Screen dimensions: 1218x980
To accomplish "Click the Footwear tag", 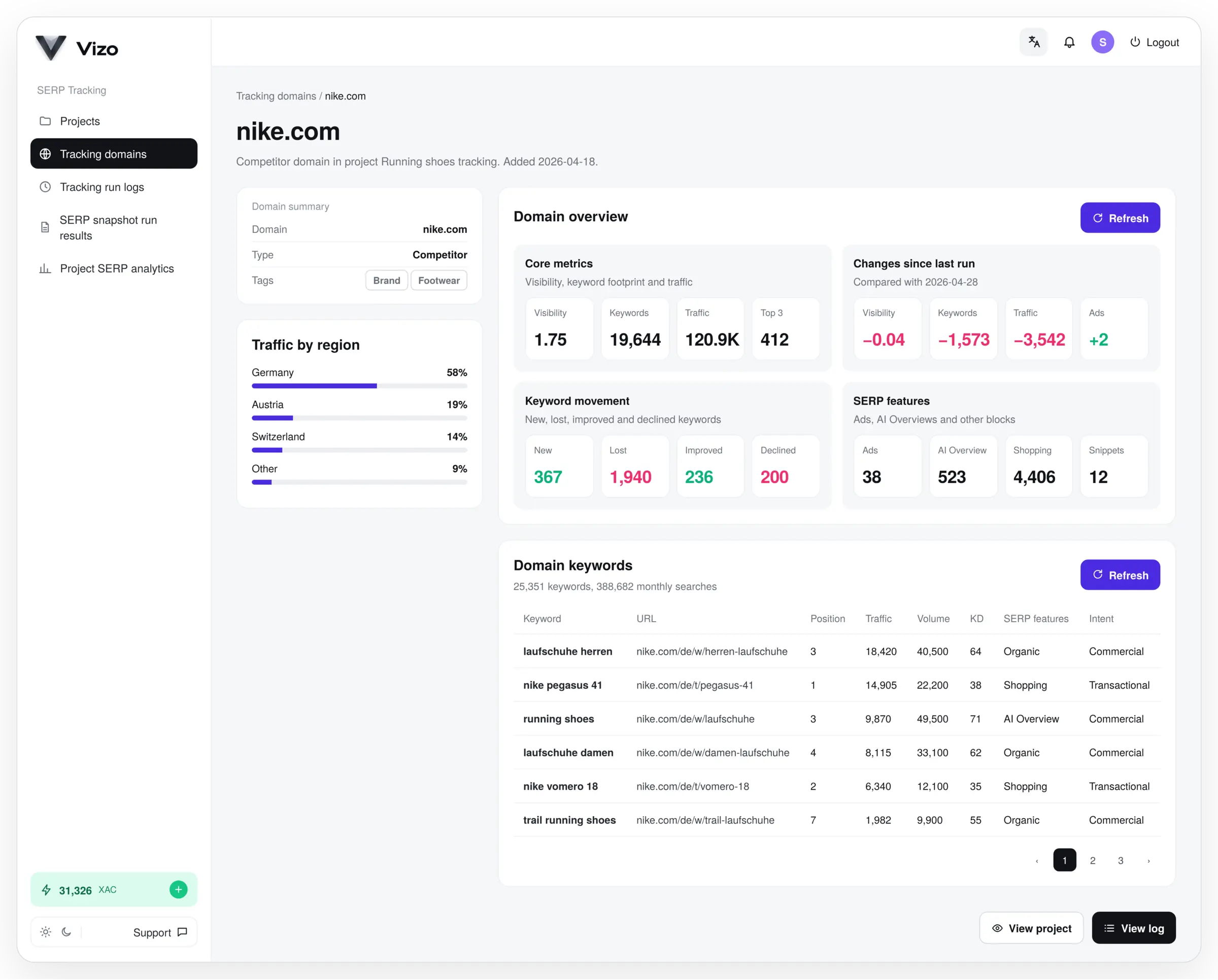I will (x=438, y=280).
